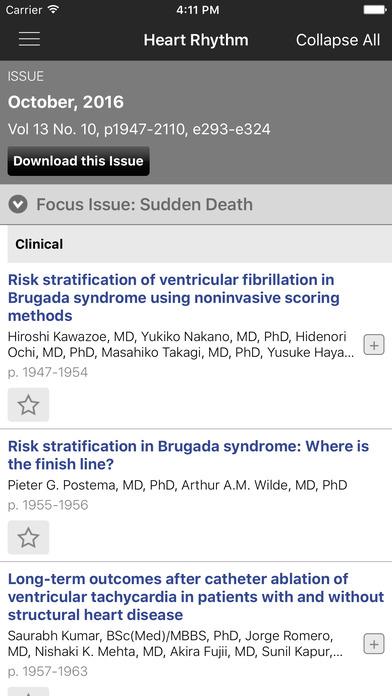The width and height of the screenshot is (392, 696).
Task: Tap the partially visible star at bottom
Action: pyautogui.click(x=28, y=692)
